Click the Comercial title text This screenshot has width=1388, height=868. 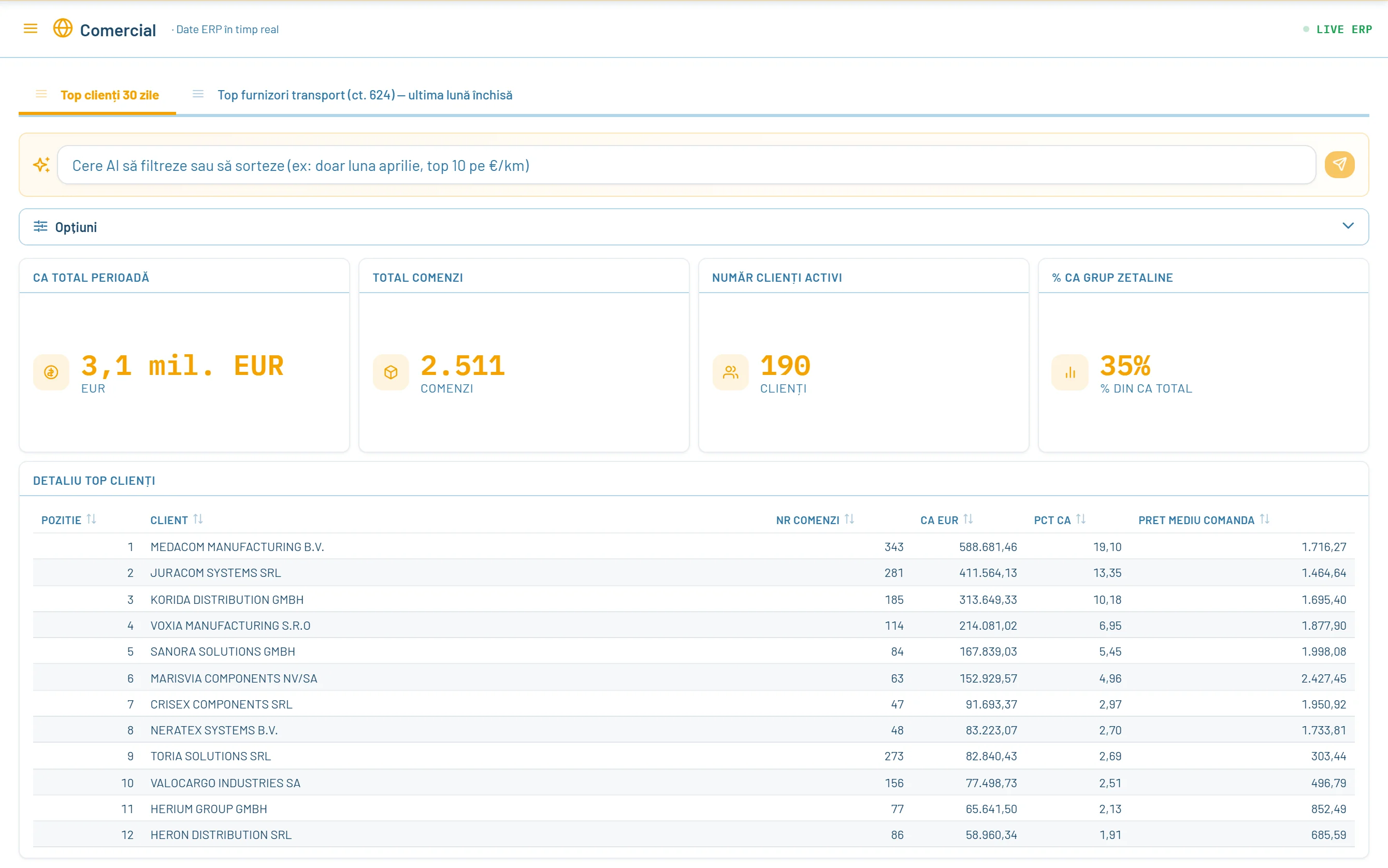click(x=118, y=30)
